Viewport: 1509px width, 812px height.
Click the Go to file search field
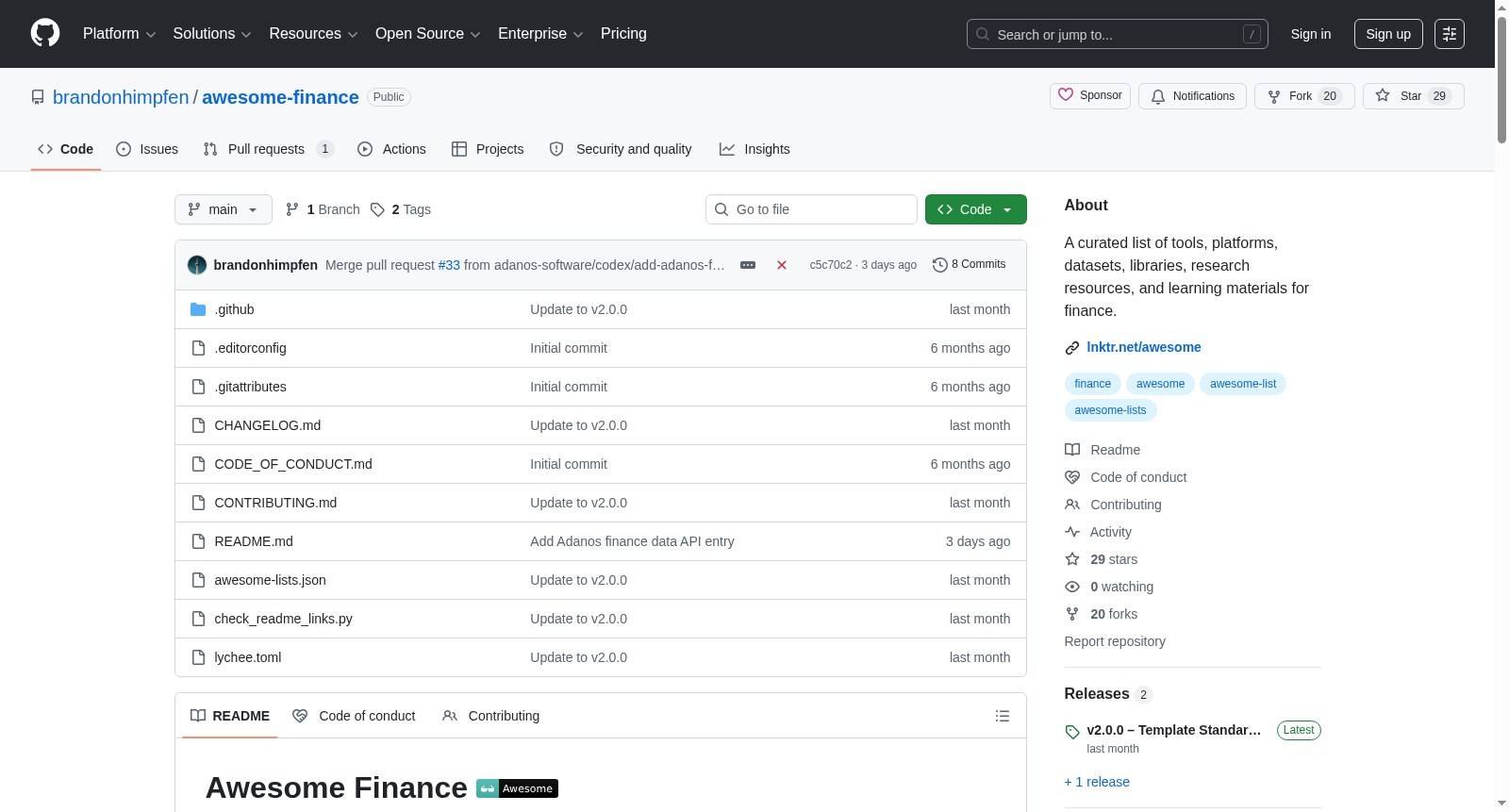point(811,209)
